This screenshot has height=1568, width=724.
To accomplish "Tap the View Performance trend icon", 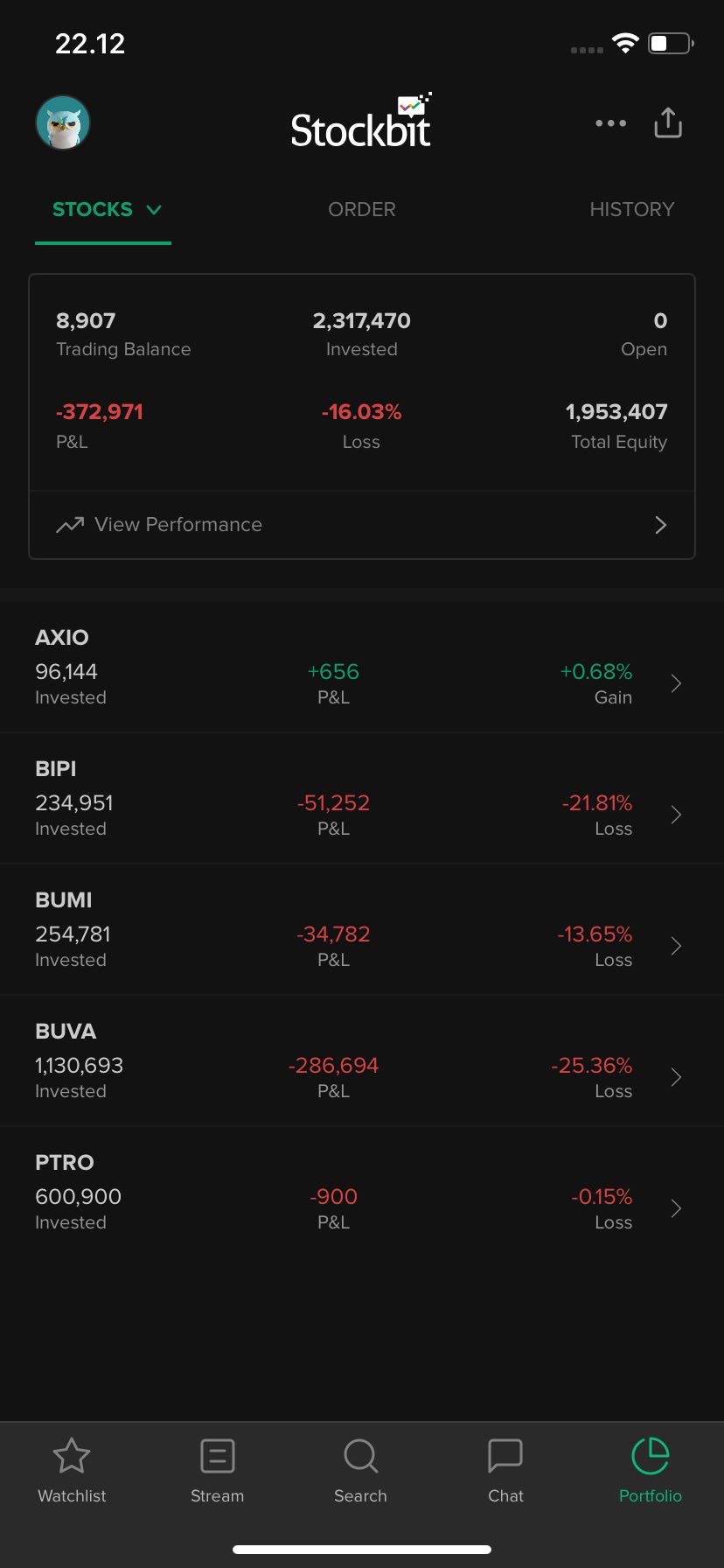I will click(70, 525).
